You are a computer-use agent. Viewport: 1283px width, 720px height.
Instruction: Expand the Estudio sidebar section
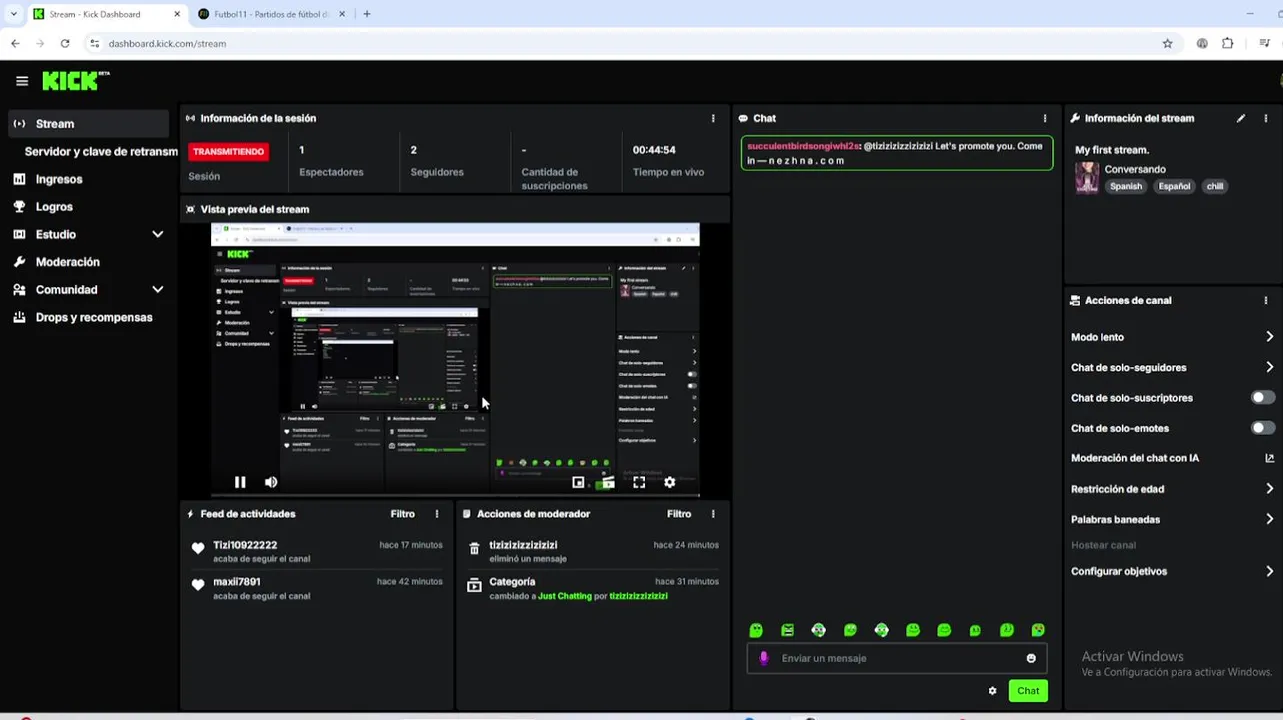pos(157,234)
